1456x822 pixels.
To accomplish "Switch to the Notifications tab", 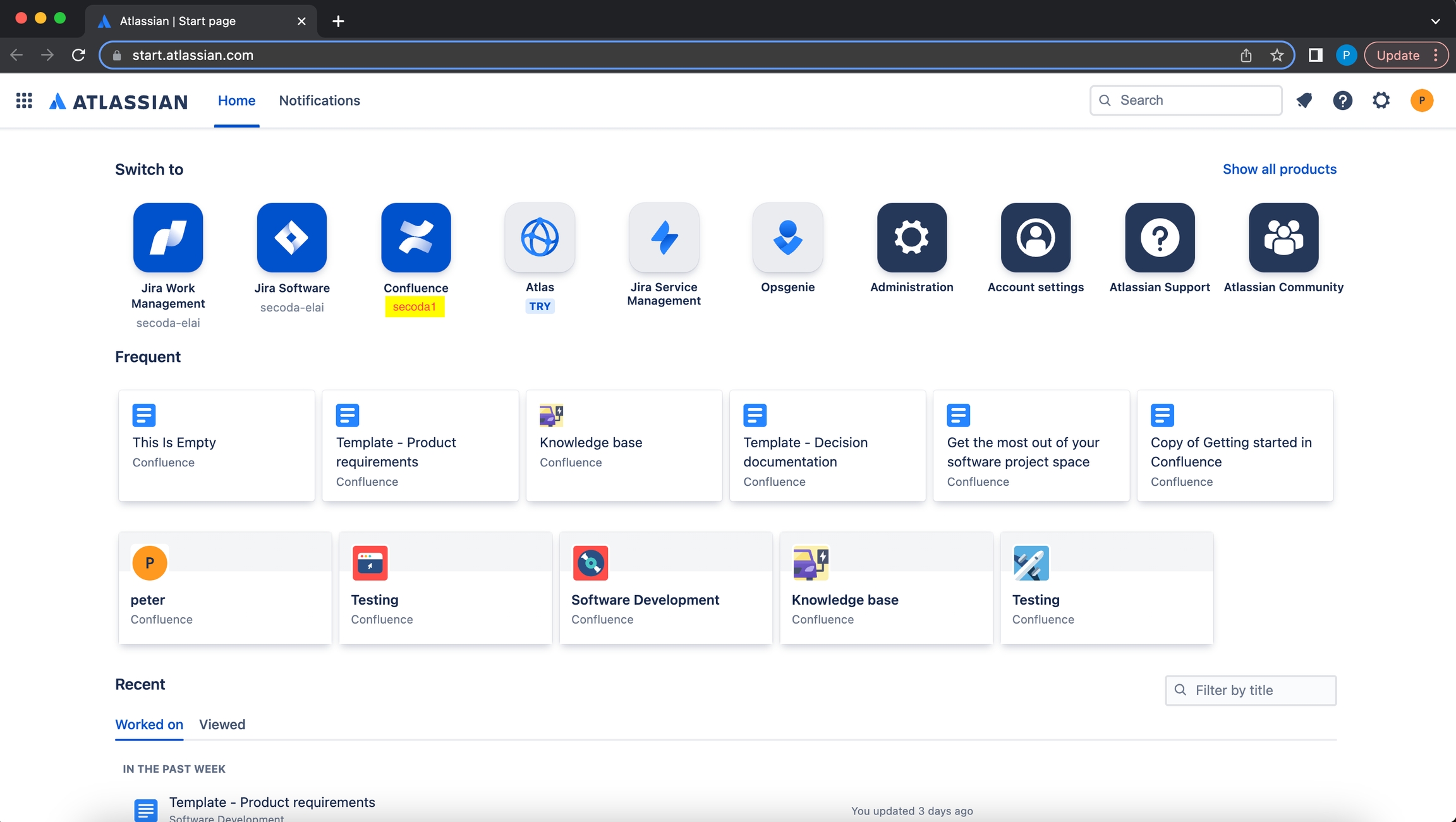I will pos(319,100).
